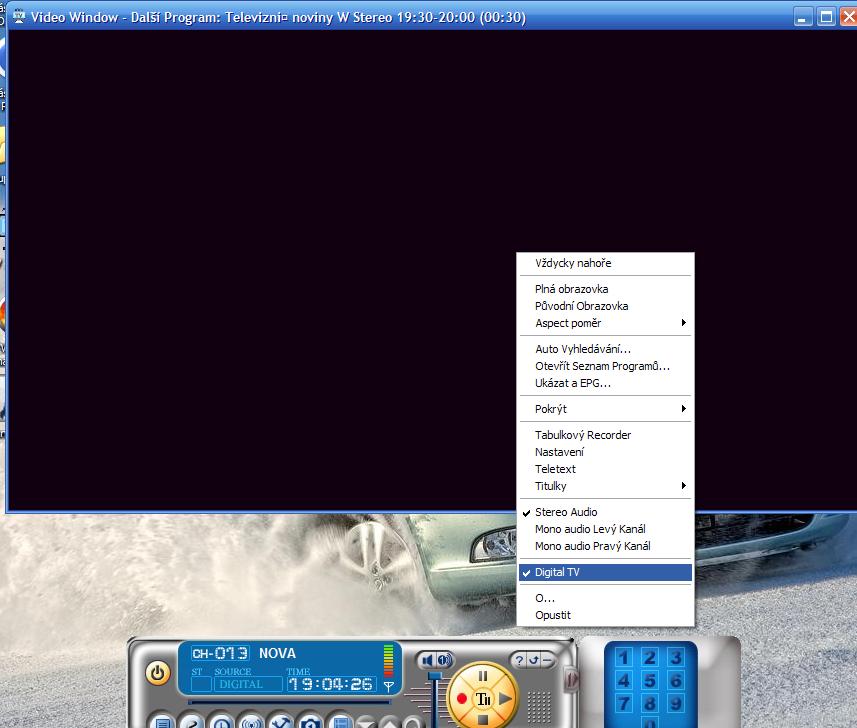Select Mono audio Levý Kanál

tap(590, 529)
